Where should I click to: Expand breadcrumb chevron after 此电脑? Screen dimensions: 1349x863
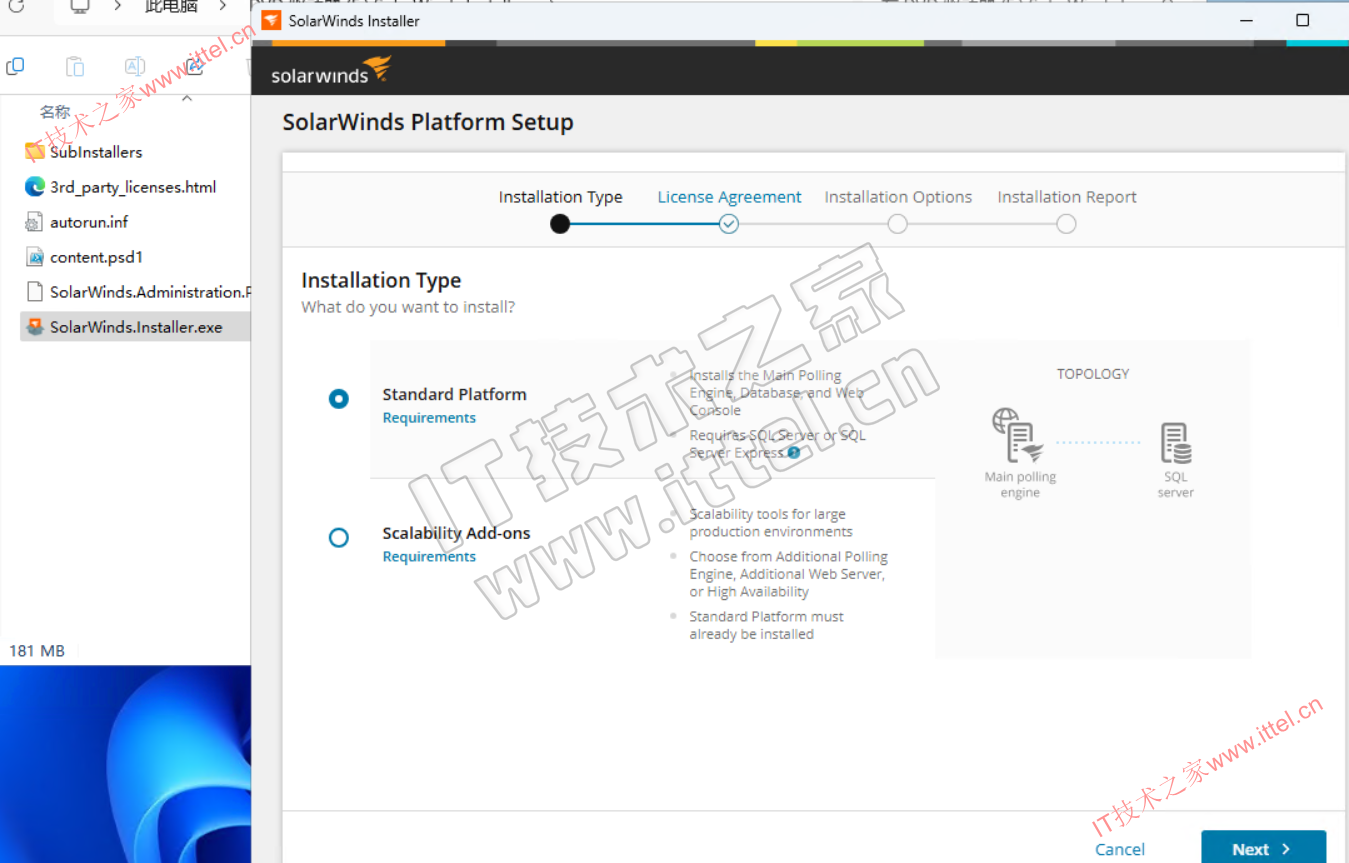223,7
